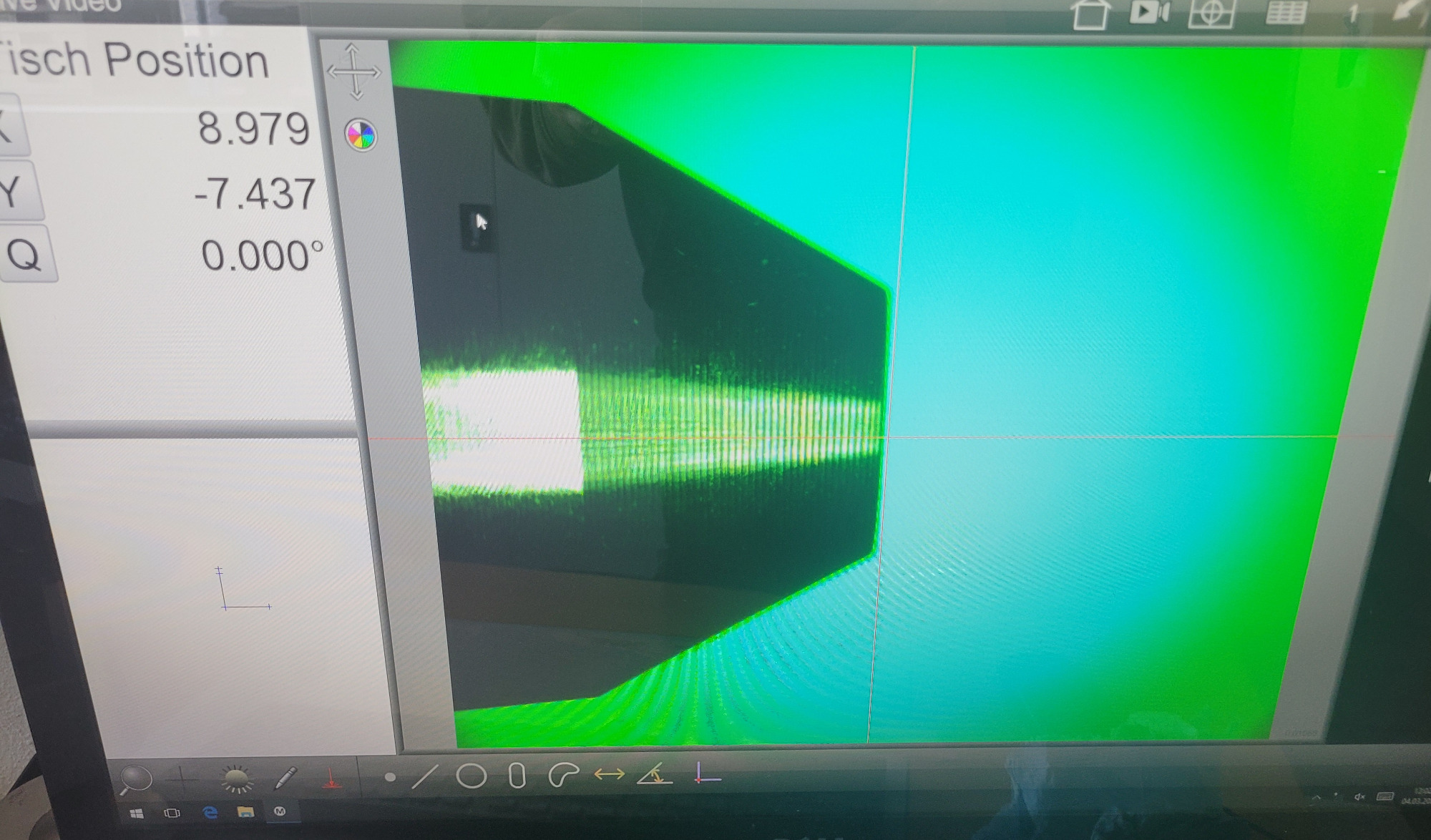The width and height of the screenshot is (1431, 840).
Task: Choose the circle measurement tool
Action: (471, 776)
